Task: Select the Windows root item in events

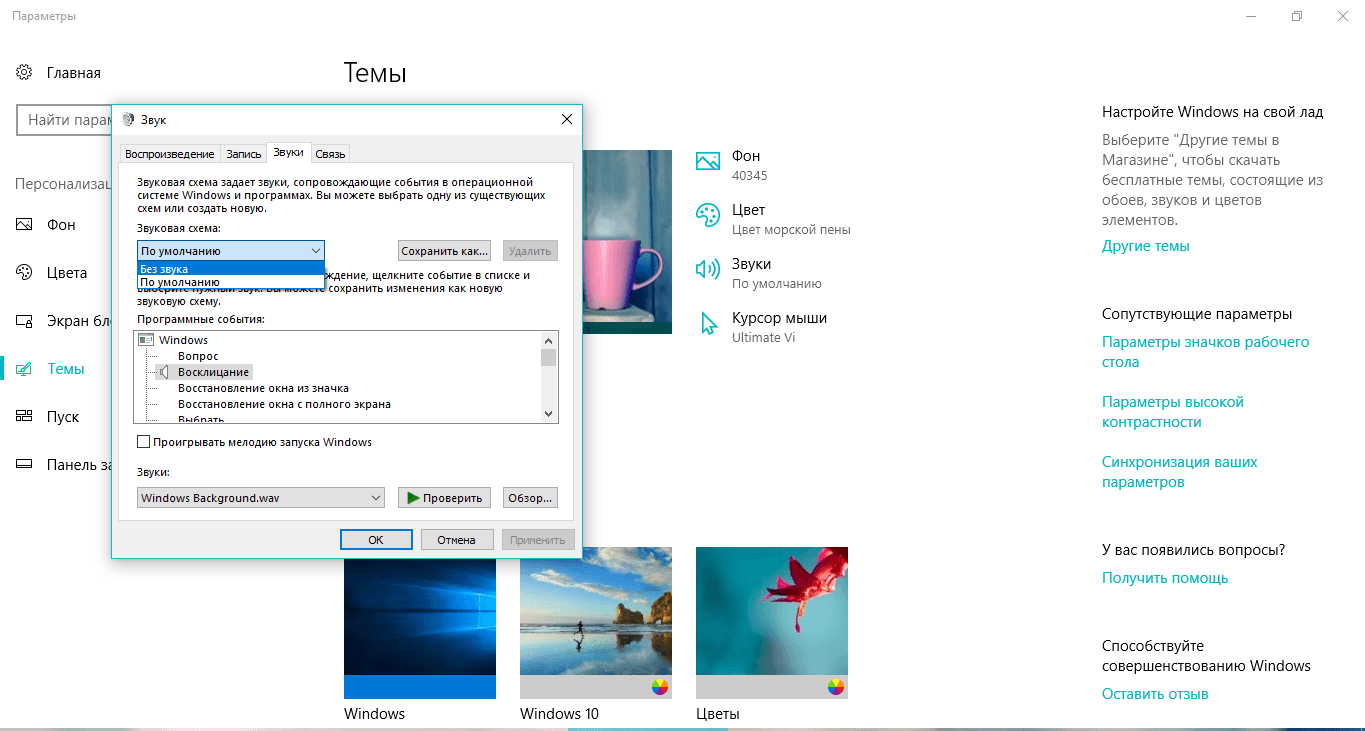Action: 183,340
